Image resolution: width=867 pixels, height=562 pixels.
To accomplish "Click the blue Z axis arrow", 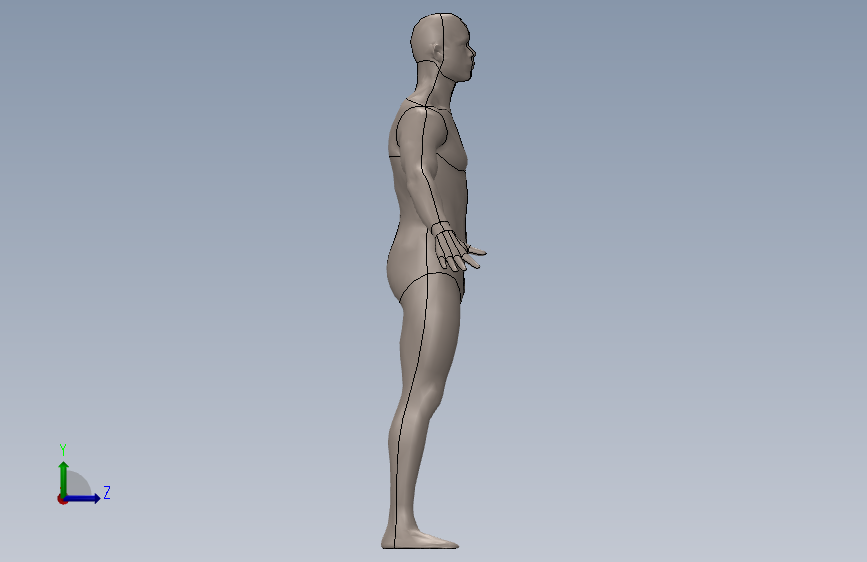I will click(x=82, y=498).
